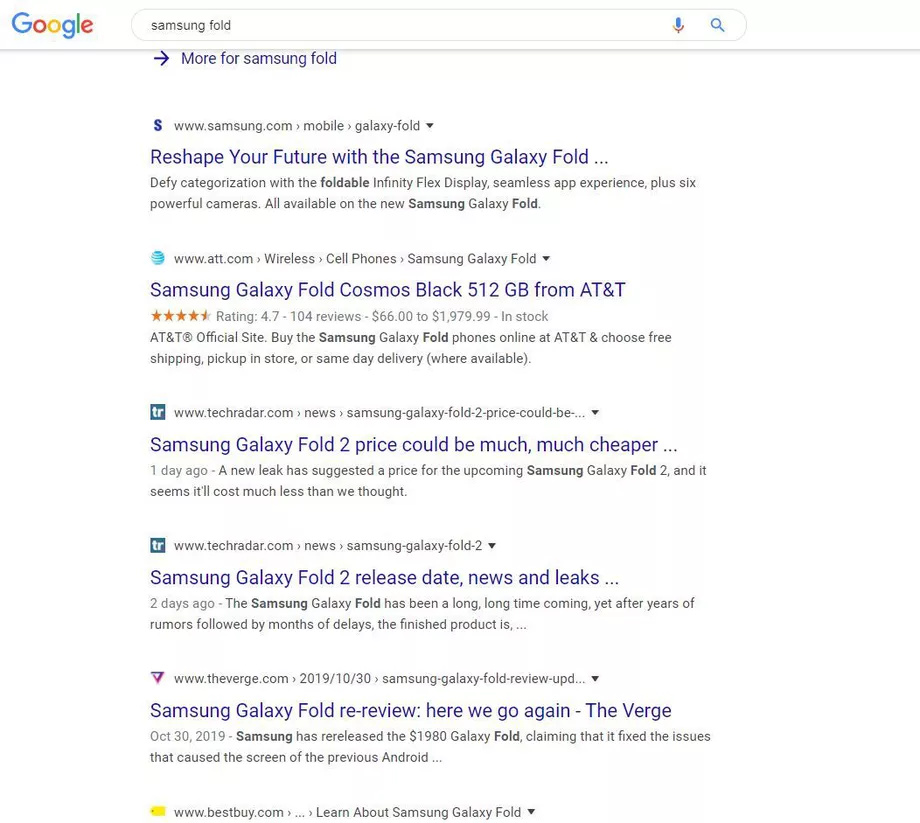Click the Google logo
The height and width of the screenshot is (823, 920).
click(x=52, y=25)
